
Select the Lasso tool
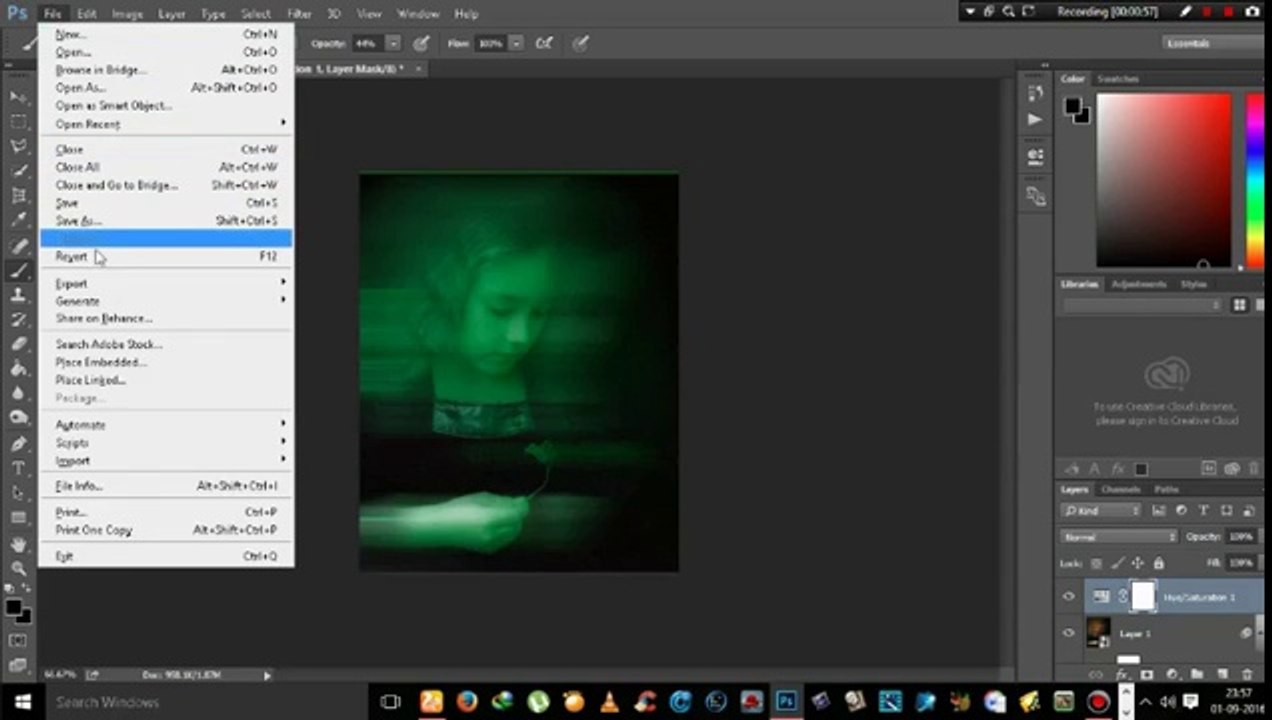18,147
